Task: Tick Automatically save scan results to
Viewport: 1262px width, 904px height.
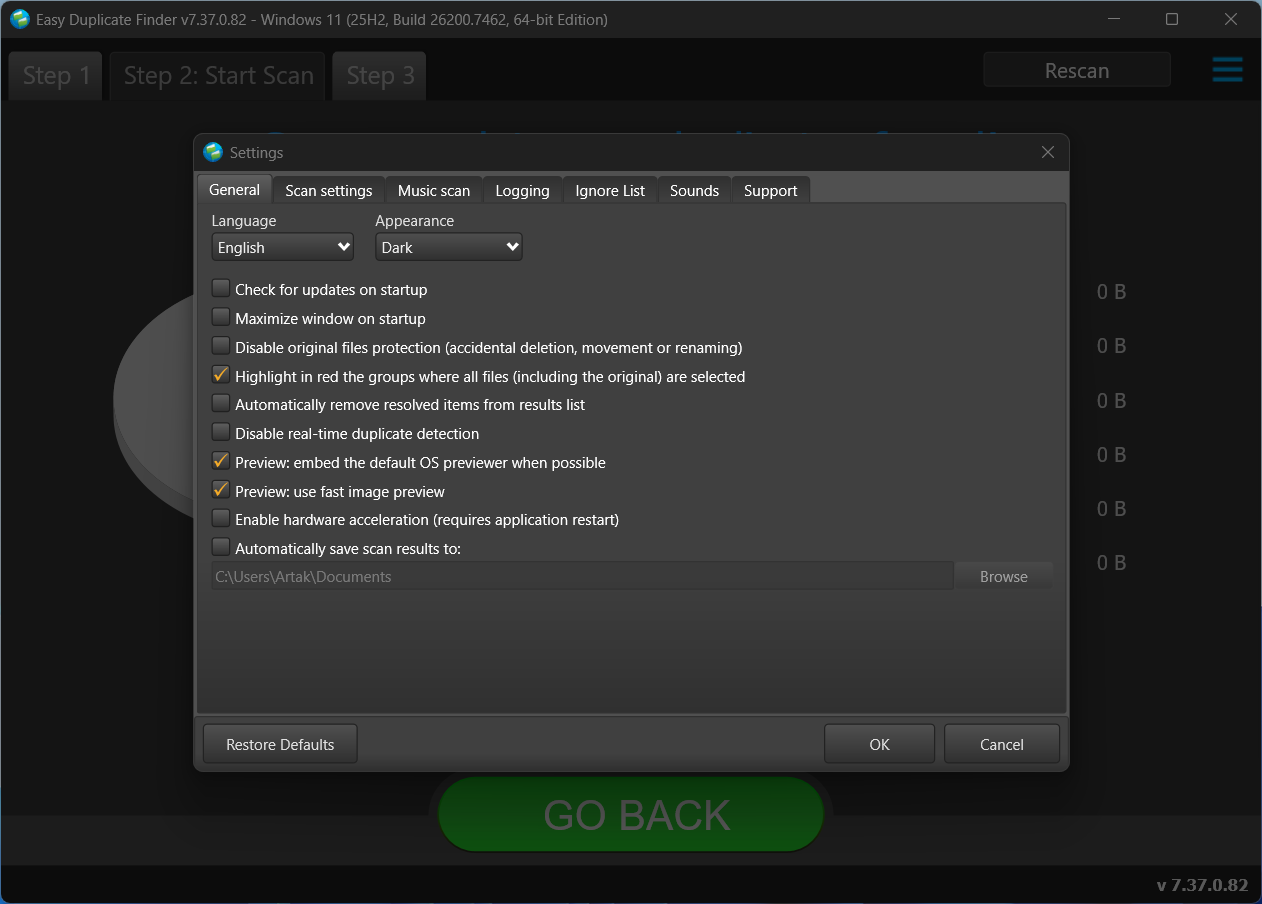Action: [x=221, y=548]
